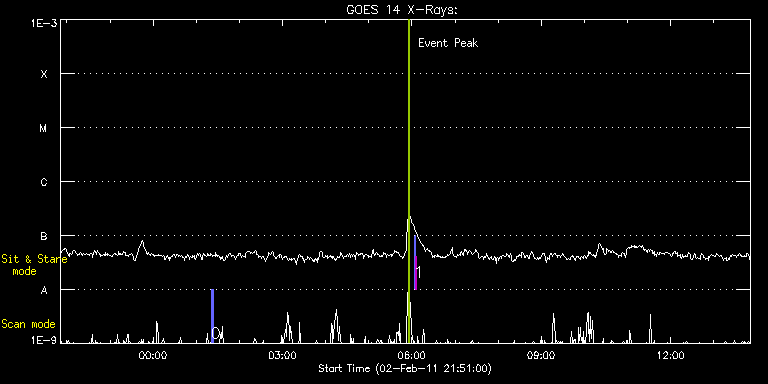
Task: Click the Start Time (02-Feb-11 21:51:00) caption
Action: [405, 368]
